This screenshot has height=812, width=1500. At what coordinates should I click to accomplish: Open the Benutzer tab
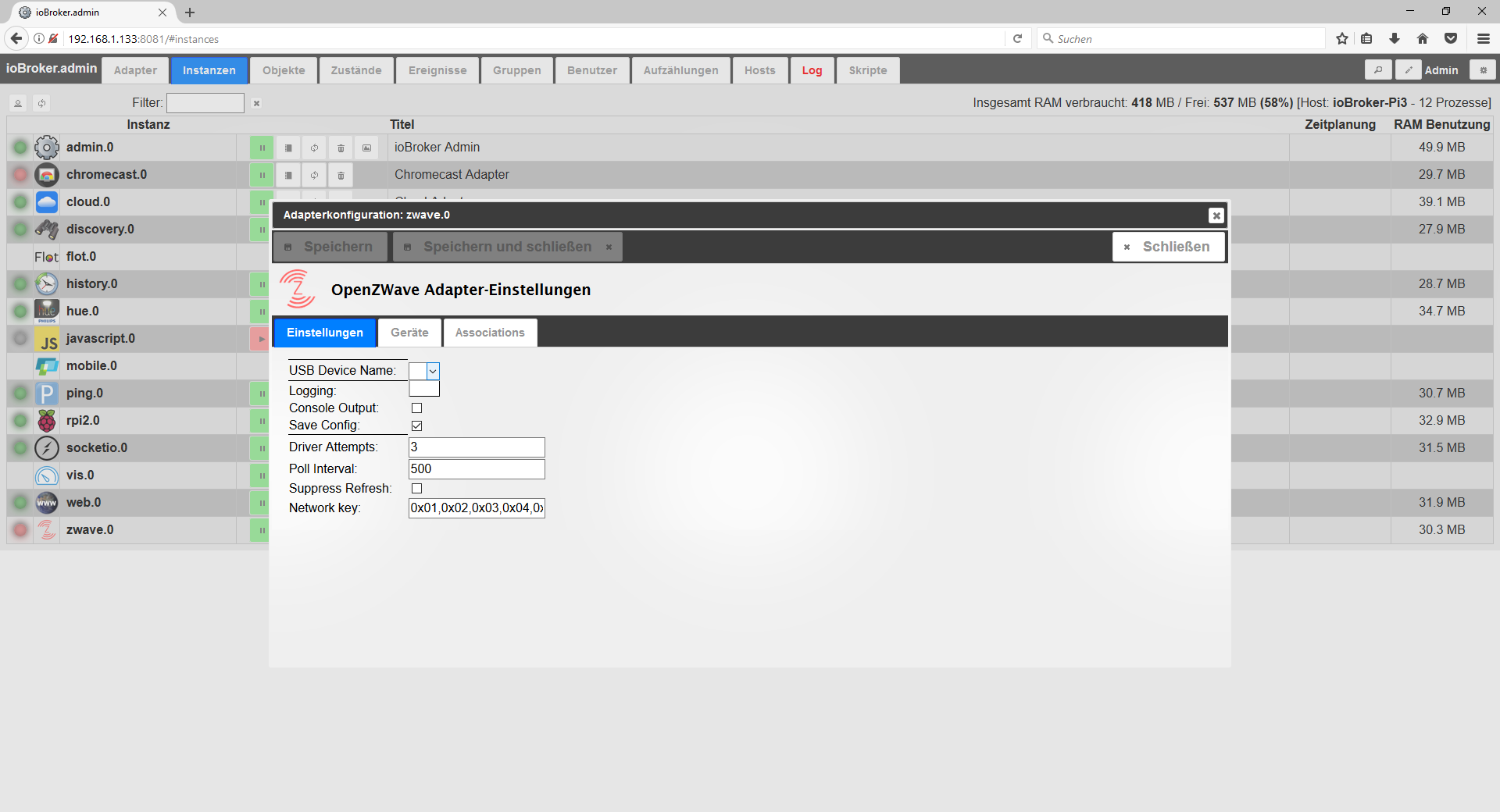point(592,70)
